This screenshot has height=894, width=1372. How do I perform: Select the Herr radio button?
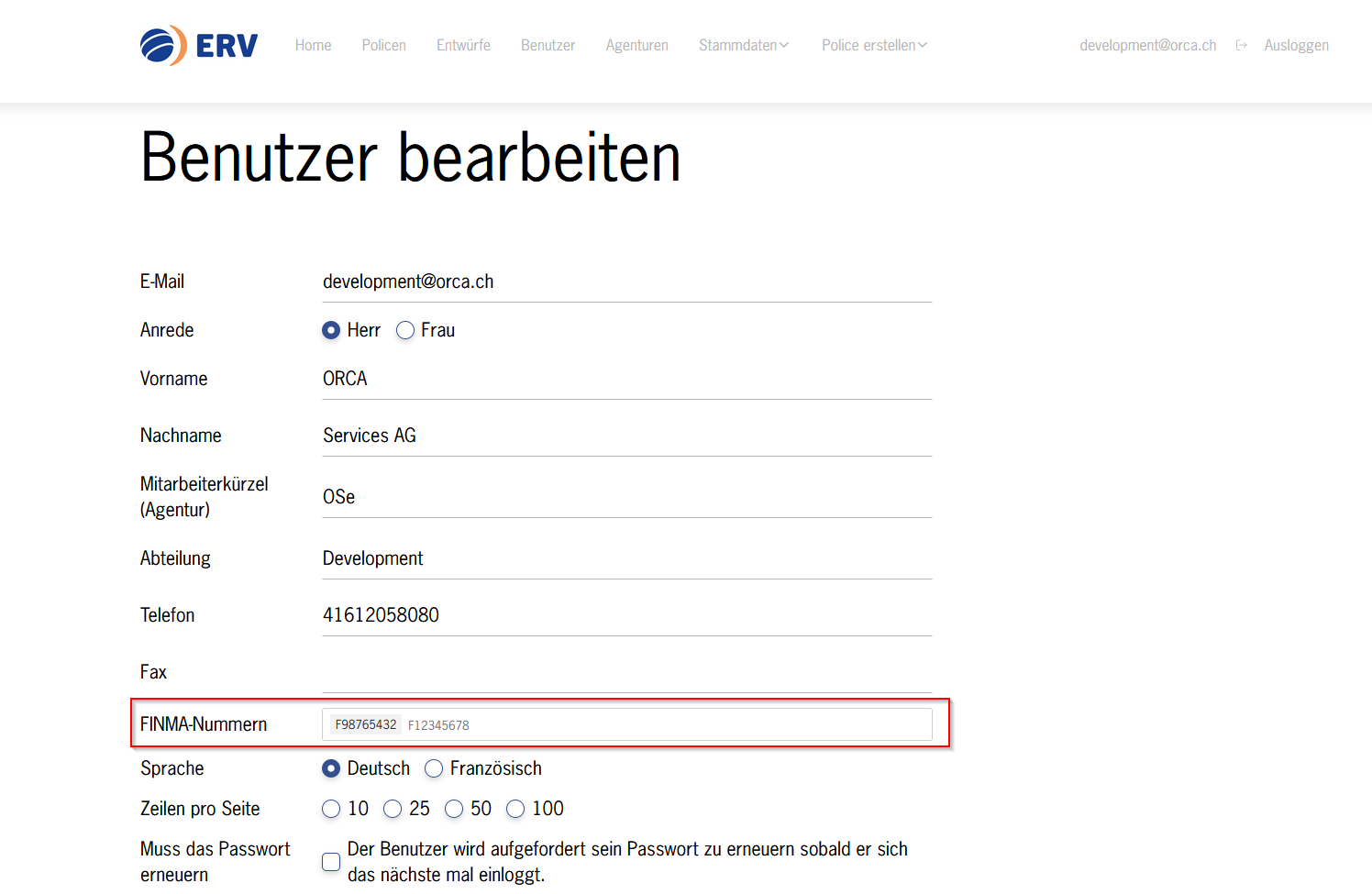point(331,330)
